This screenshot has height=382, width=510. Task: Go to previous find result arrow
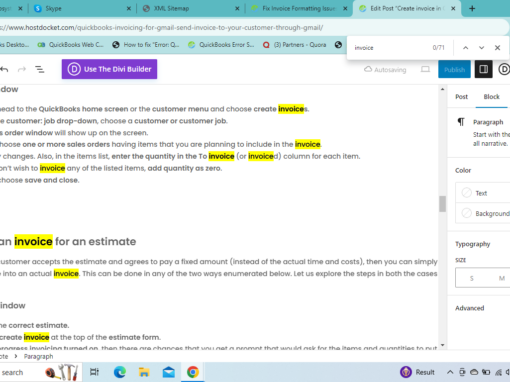(x=466, y=48)
